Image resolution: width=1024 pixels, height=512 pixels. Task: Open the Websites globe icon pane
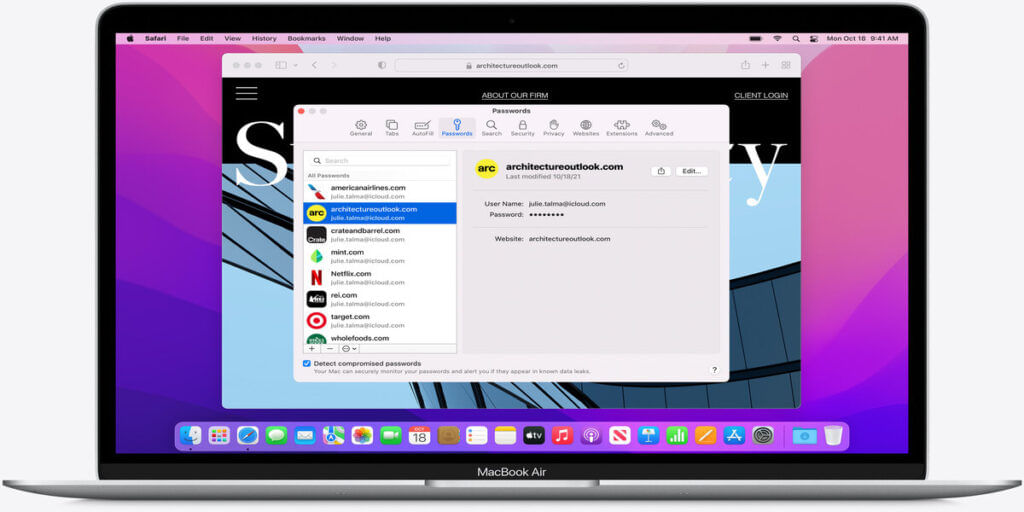pyautogui.click(x=586, y=128)
